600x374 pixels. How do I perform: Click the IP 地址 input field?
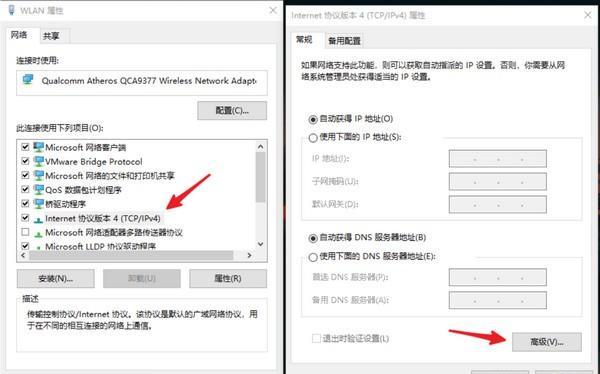[497, 158]
